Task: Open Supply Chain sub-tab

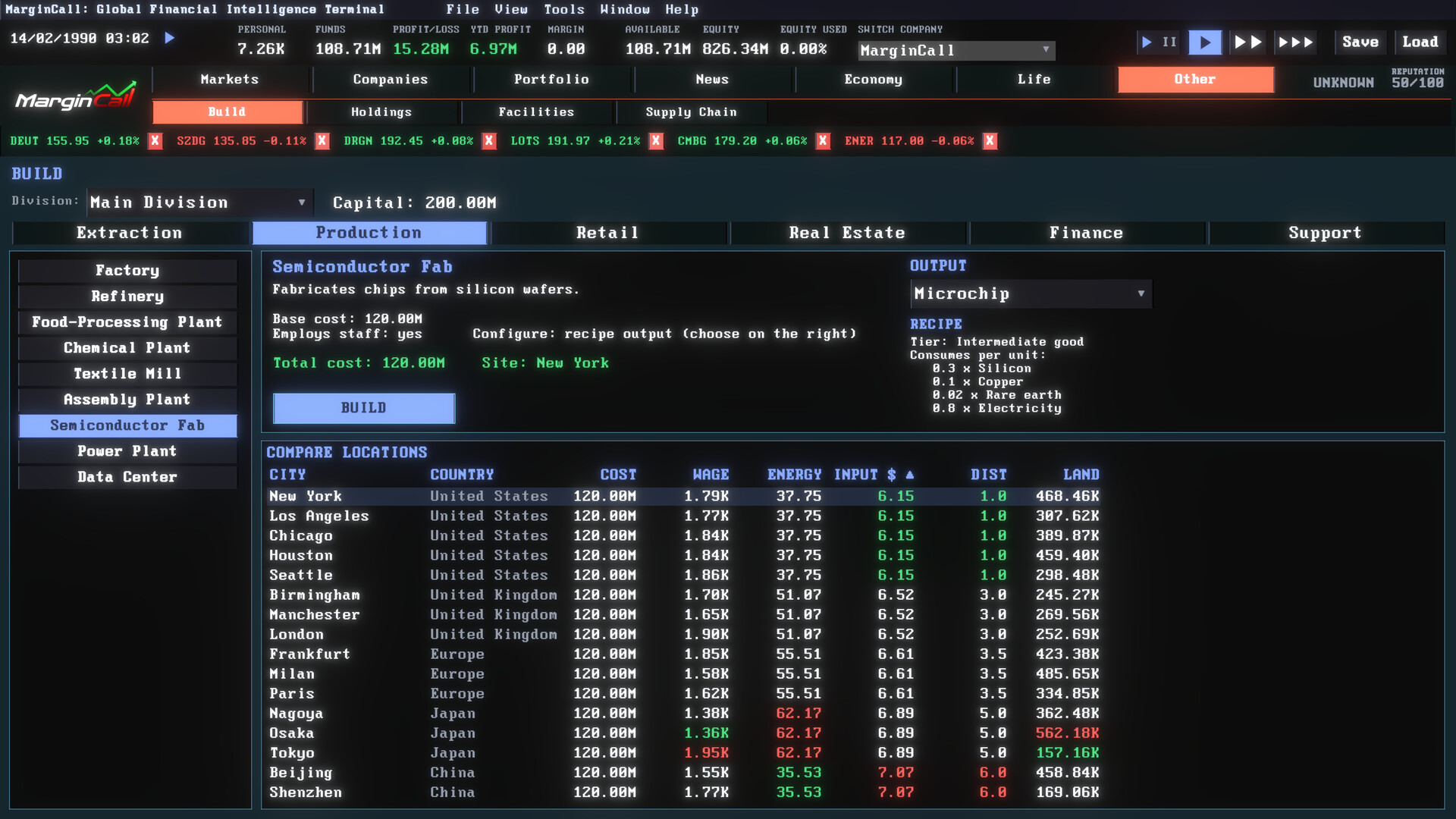Action: pos(691,112)
